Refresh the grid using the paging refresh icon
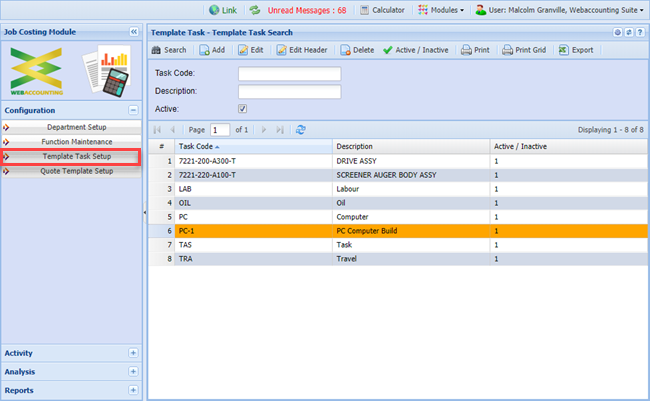650x401 pixels. [301, 129]
